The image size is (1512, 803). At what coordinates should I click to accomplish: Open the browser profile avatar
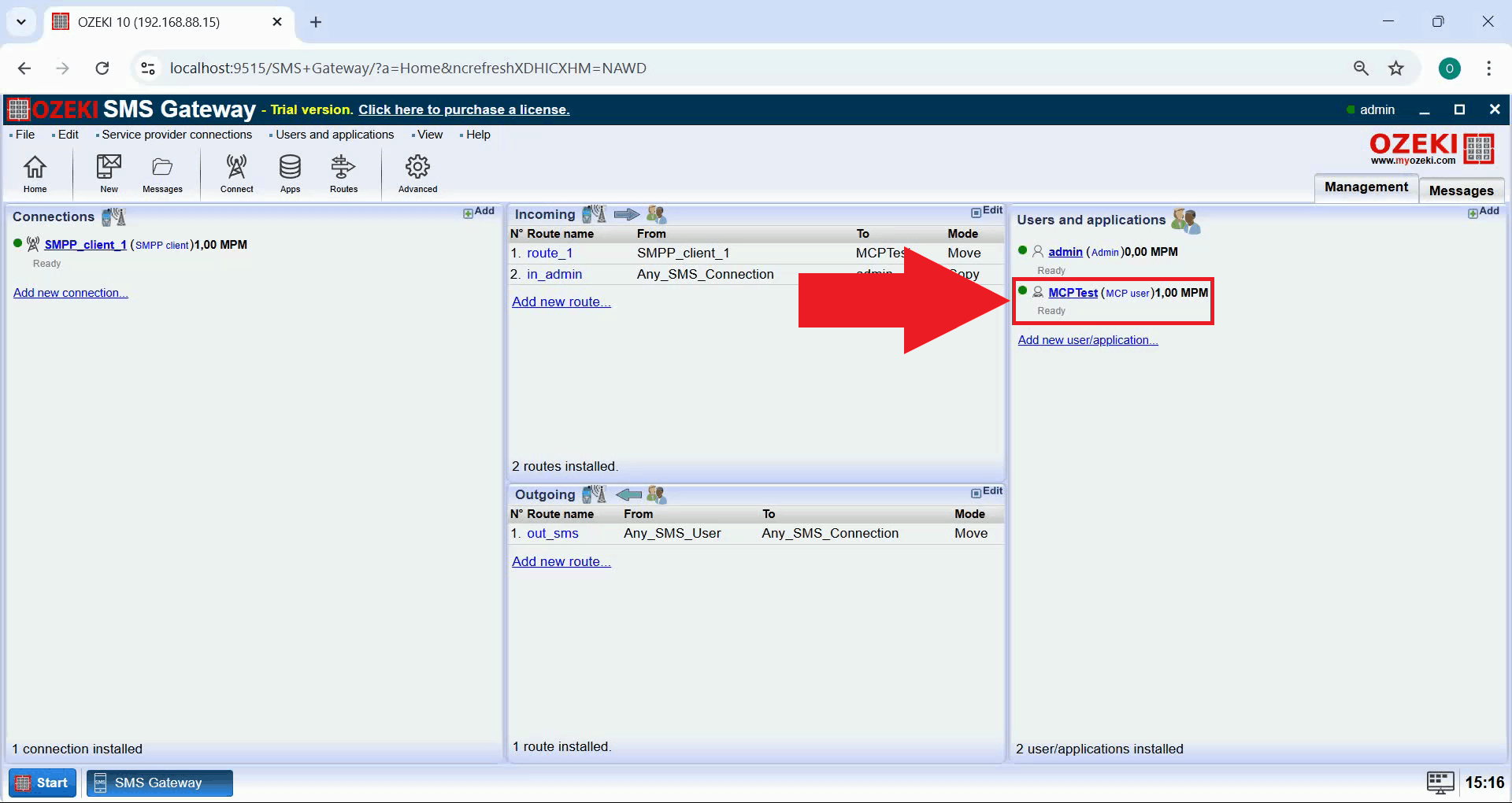coord(1449,68)
